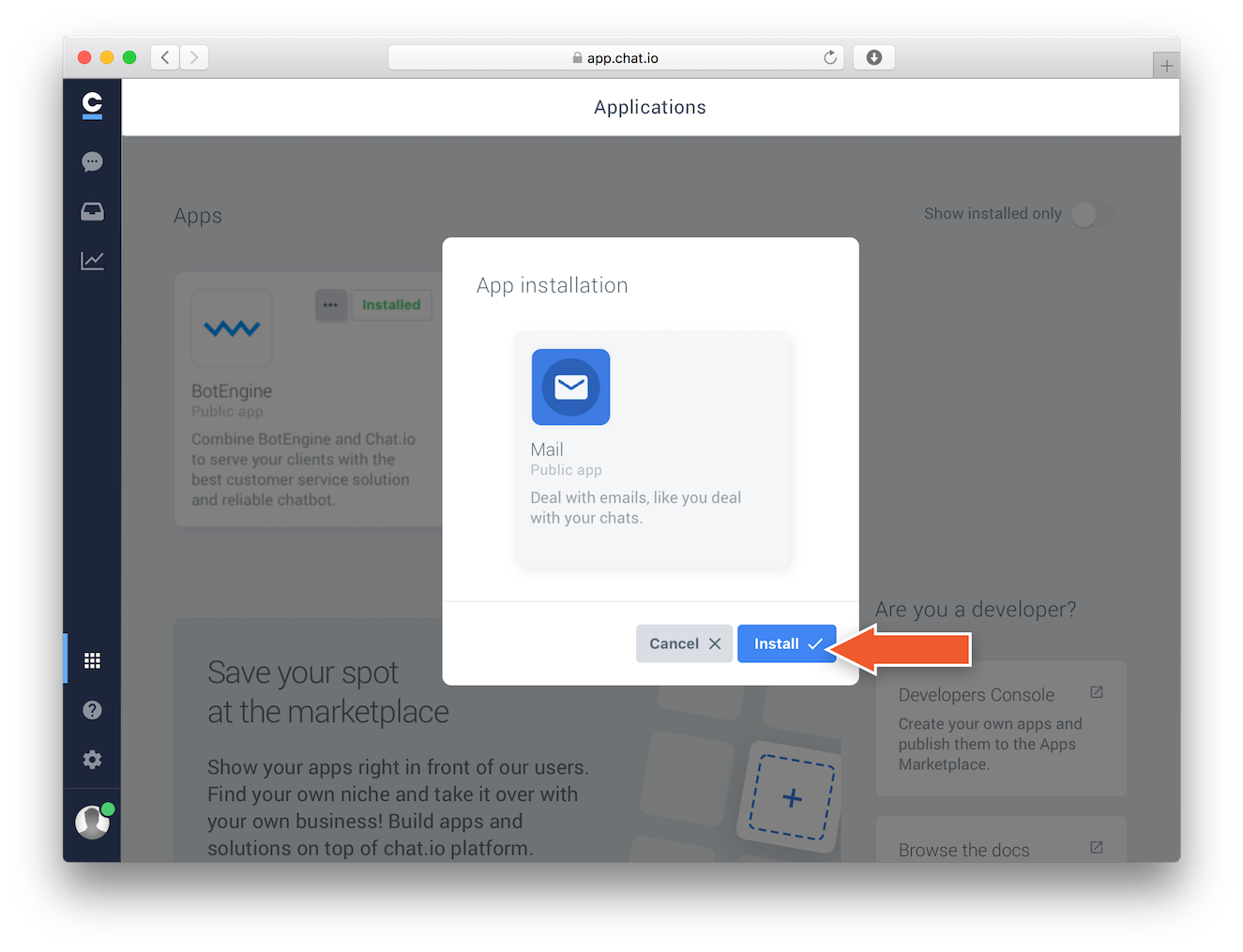1243x952 pixels.
Task: Open the BotEngine more options menu
Action: click(331, 305)
